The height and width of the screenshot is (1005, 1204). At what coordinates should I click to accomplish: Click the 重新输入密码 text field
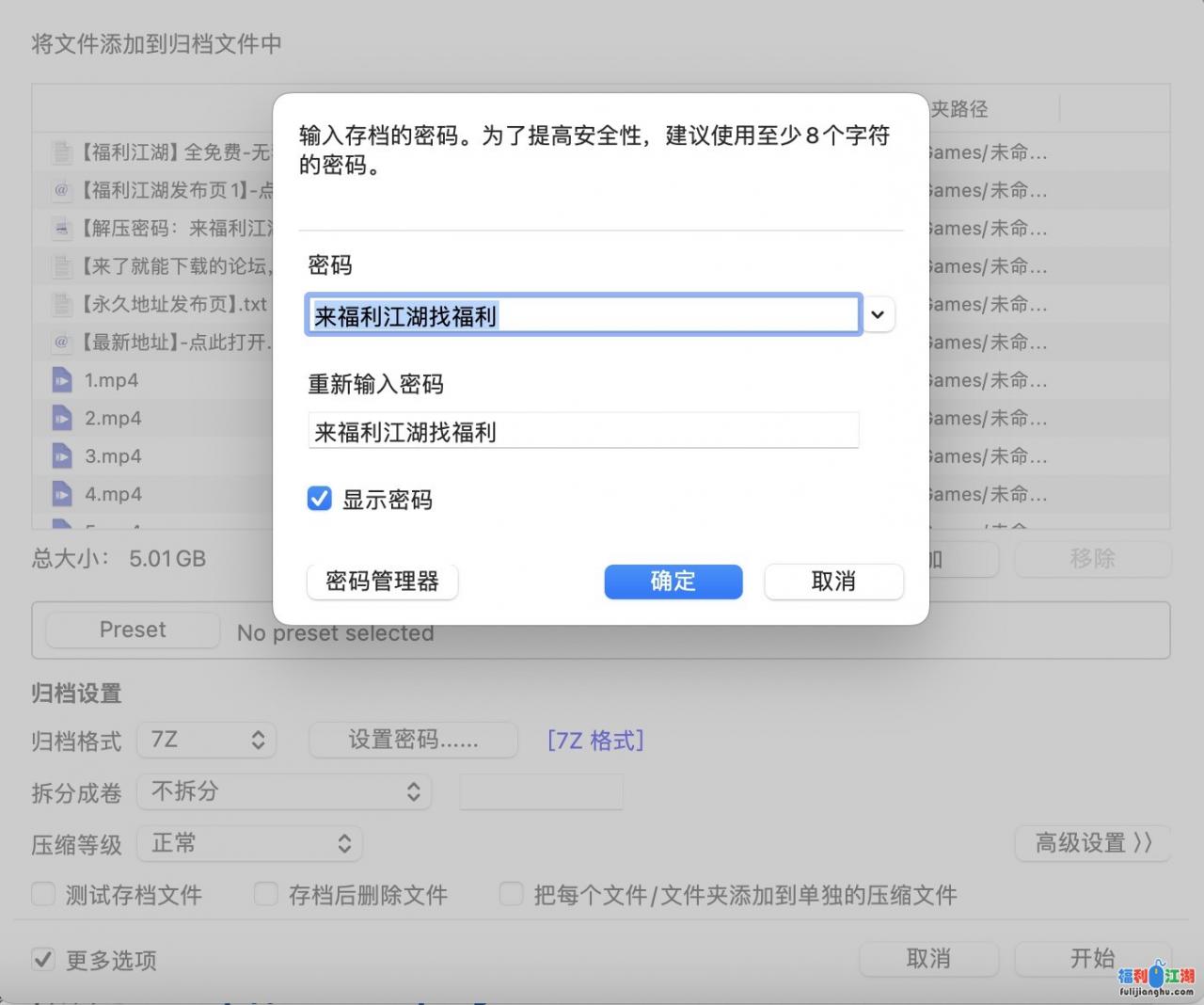pos(583,432)
